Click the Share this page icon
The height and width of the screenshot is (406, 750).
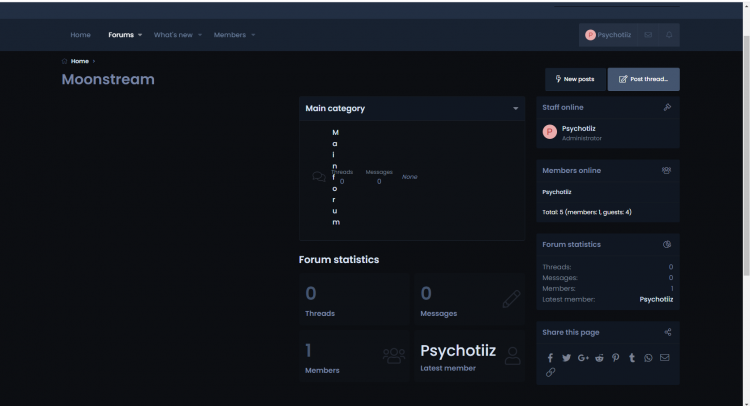[x=668, y=332]
